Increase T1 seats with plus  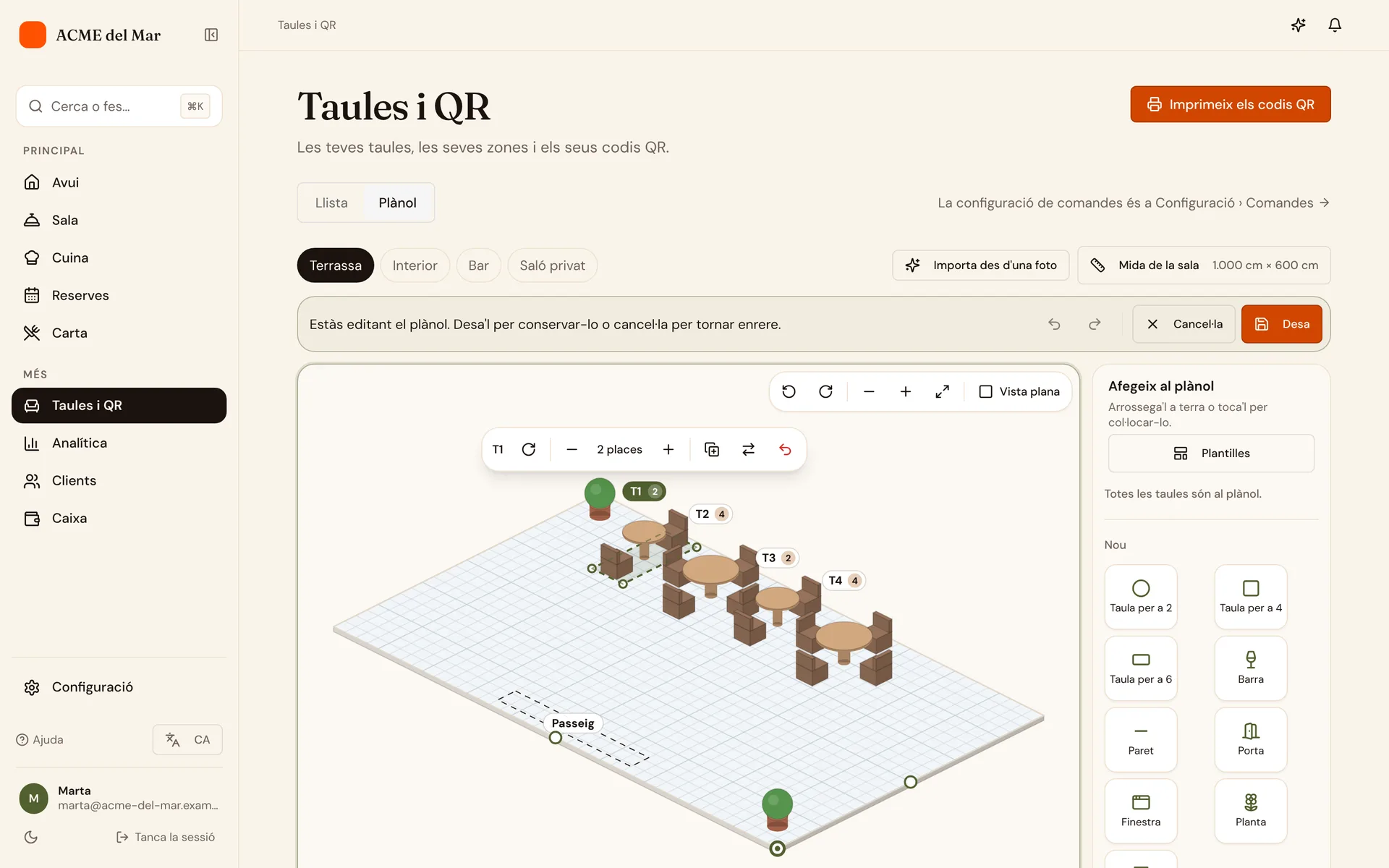pos(668,449)
